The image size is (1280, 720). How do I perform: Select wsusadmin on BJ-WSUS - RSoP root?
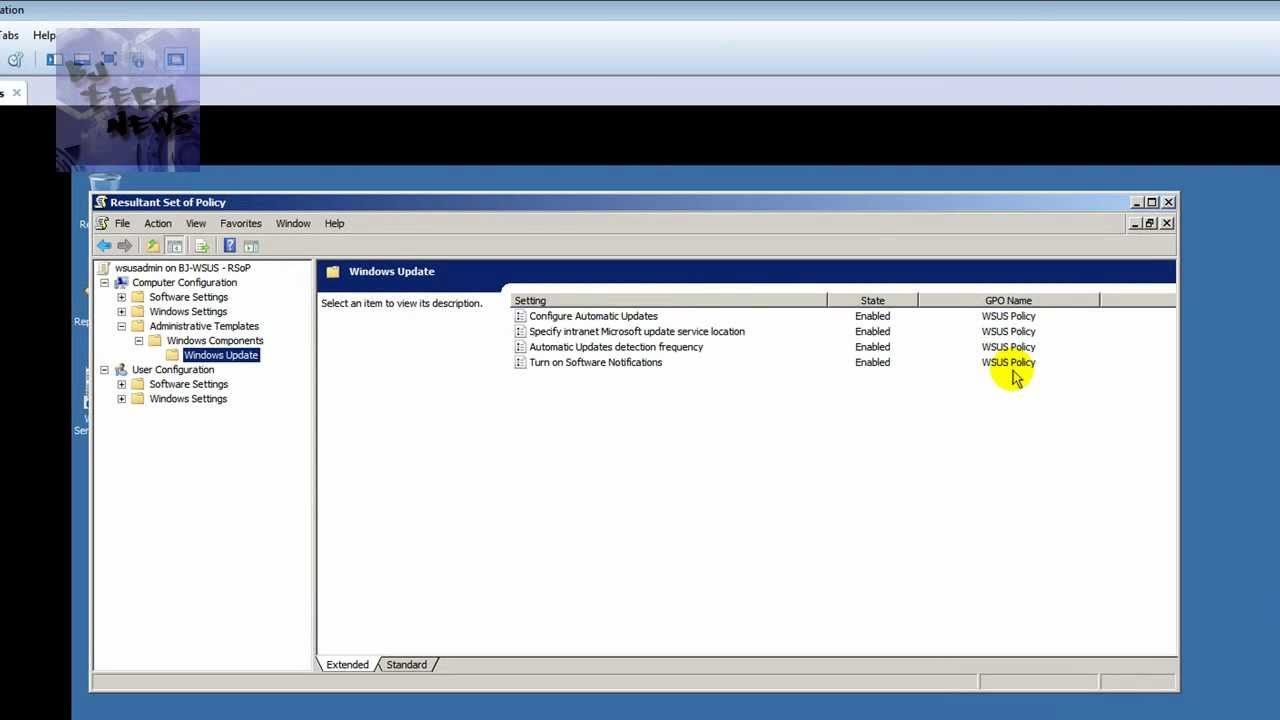(x=183, y=268)
